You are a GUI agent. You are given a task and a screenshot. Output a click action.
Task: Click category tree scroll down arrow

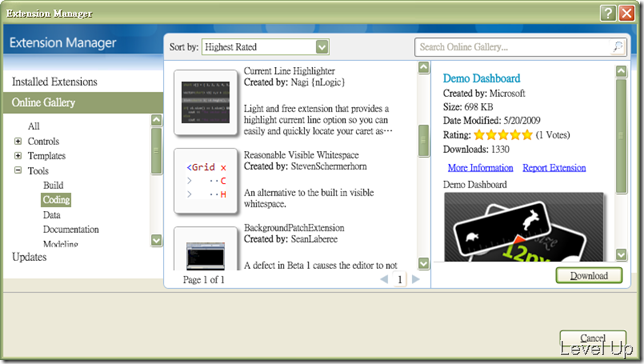click(x=156, y=240)
